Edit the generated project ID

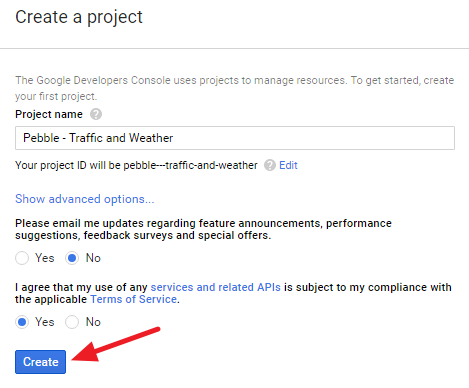[x=288, y=165]
